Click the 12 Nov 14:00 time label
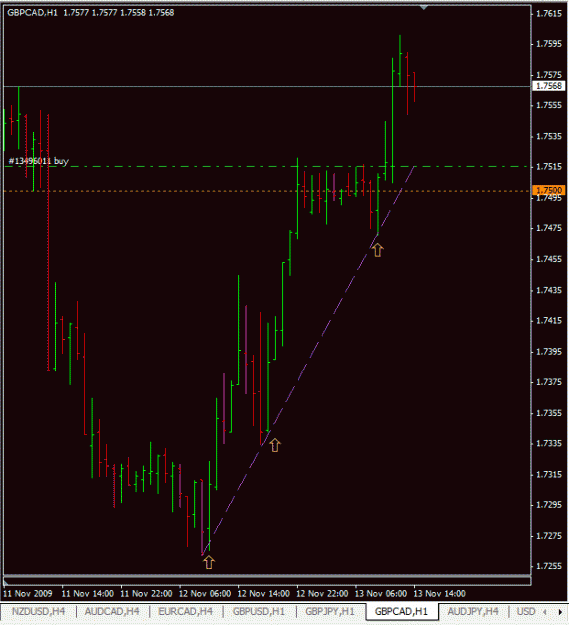Image resolution: width=569 pixels, height=625 pixels. [x=263, y=594]
